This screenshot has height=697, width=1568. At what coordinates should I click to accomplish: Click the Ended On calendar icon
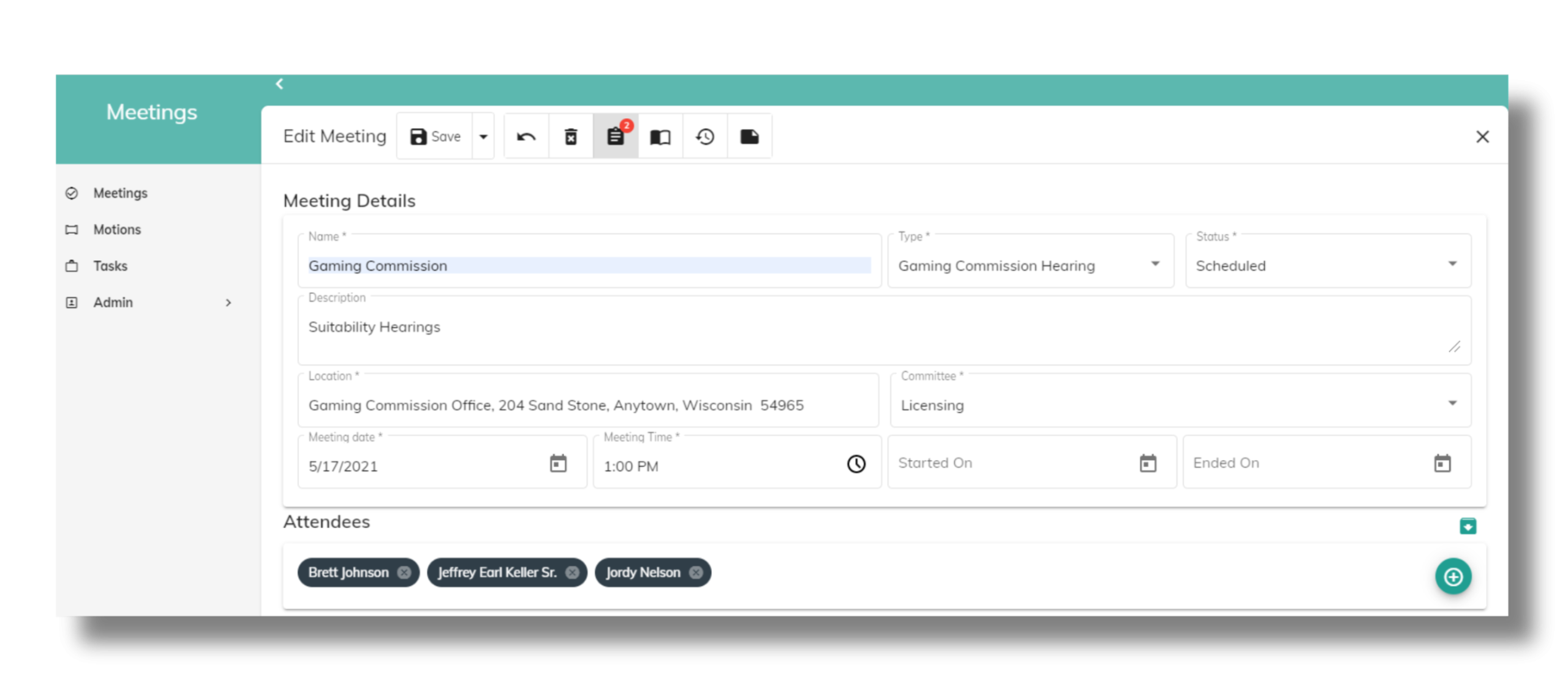1442,464
